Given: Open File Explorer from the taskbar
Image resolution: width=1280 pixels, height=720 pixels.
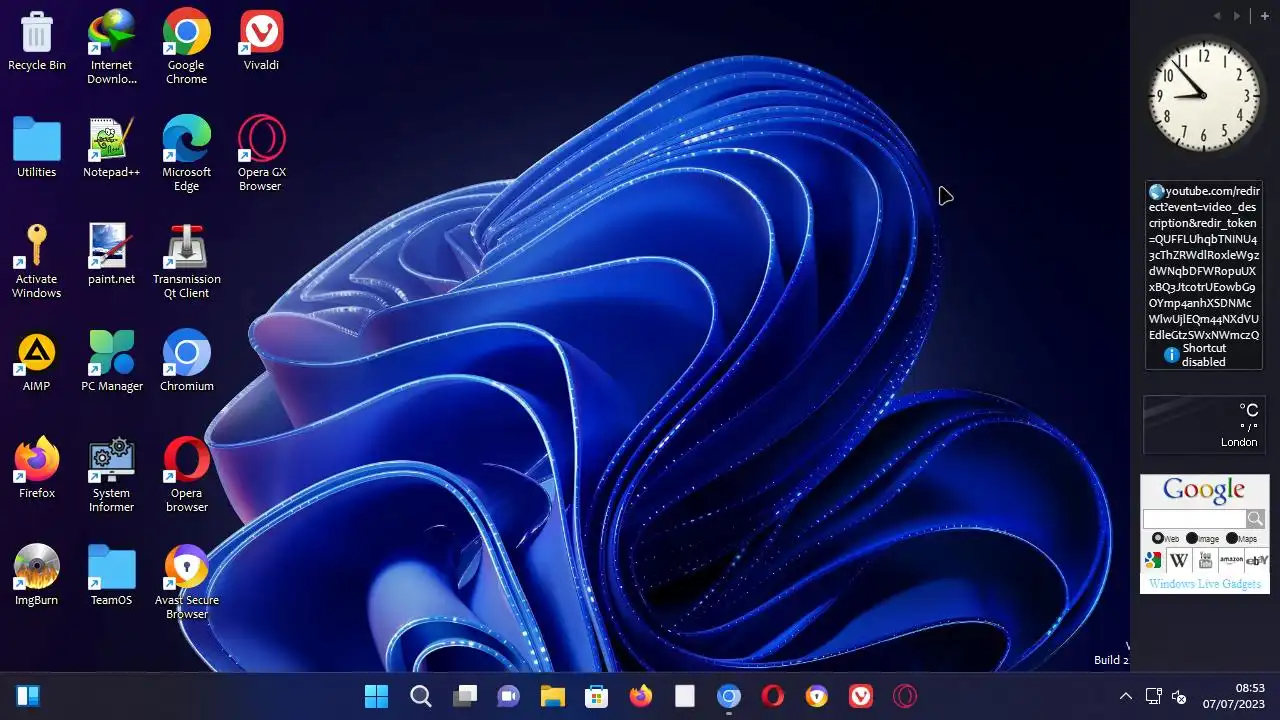Looking at the screenshot, I should pos(553,696).
